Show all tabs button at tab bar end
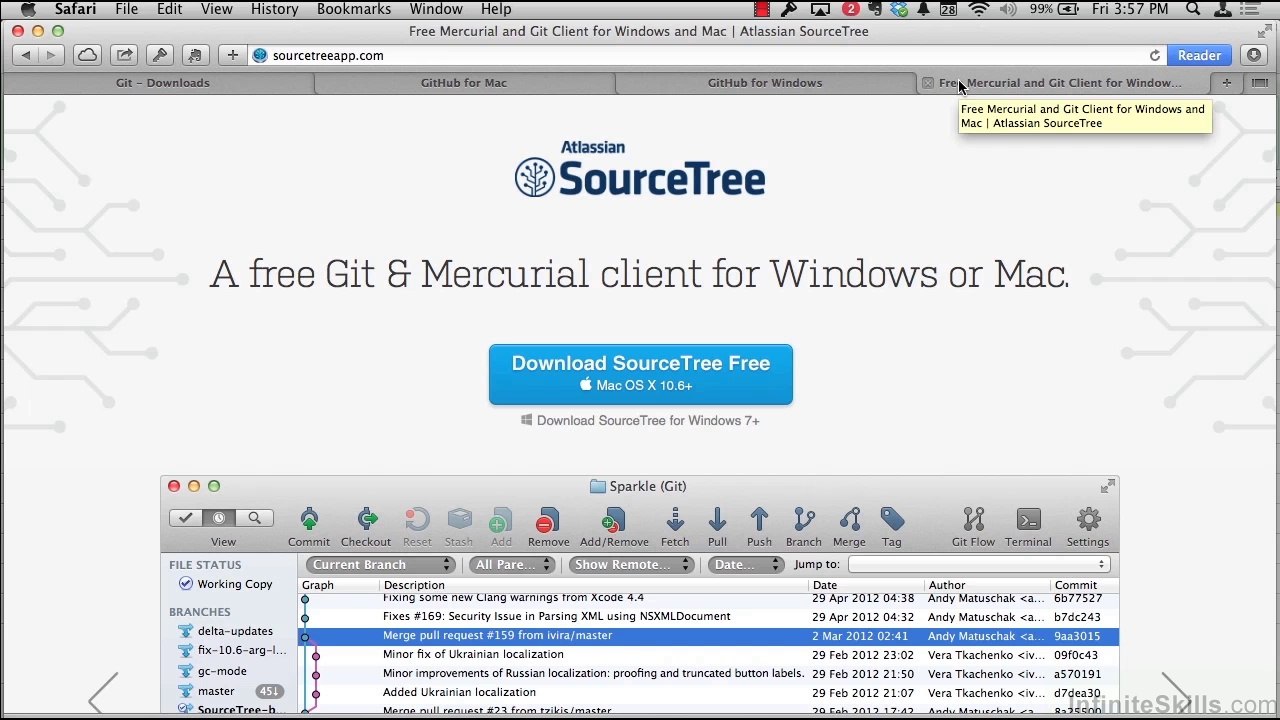Screen dimensions: 1280x720 click(x=1260, y=83)
